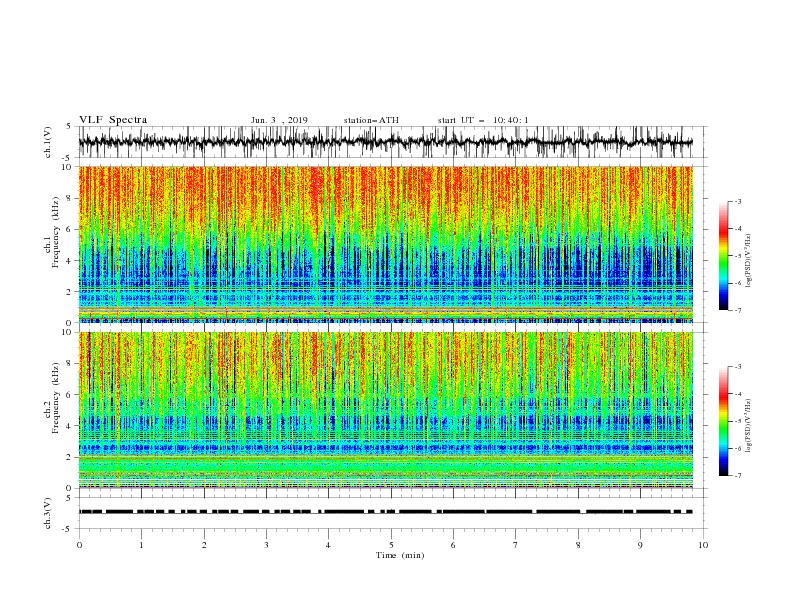Click inside the ch.1 spectrogram panel
Screen dimensions: 792x612
pos(385,244)
